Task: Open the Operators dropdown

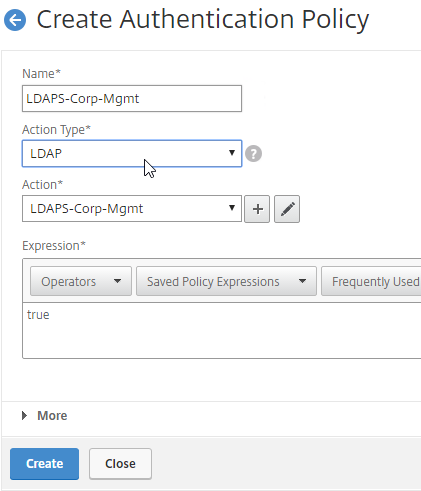Action: coord(81,281)
